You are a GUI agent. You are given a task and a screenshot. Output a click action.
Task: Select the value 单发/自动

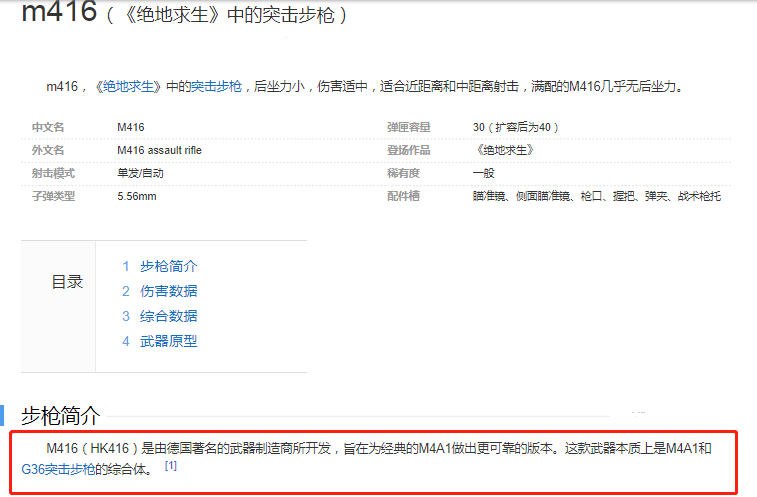pyautogui.click(x=140, y=173)
